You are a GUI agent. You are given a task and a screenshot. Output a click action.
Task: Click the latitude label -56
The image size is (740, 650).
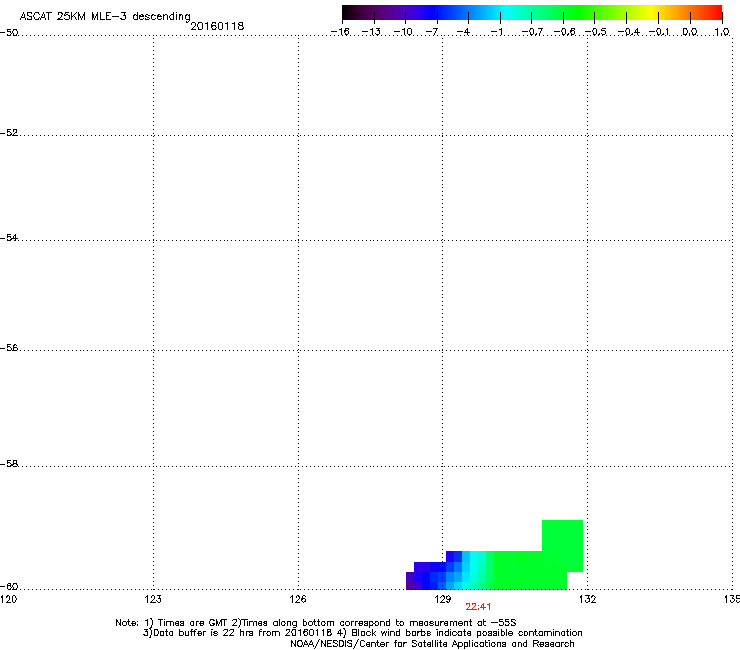point(9,348)
